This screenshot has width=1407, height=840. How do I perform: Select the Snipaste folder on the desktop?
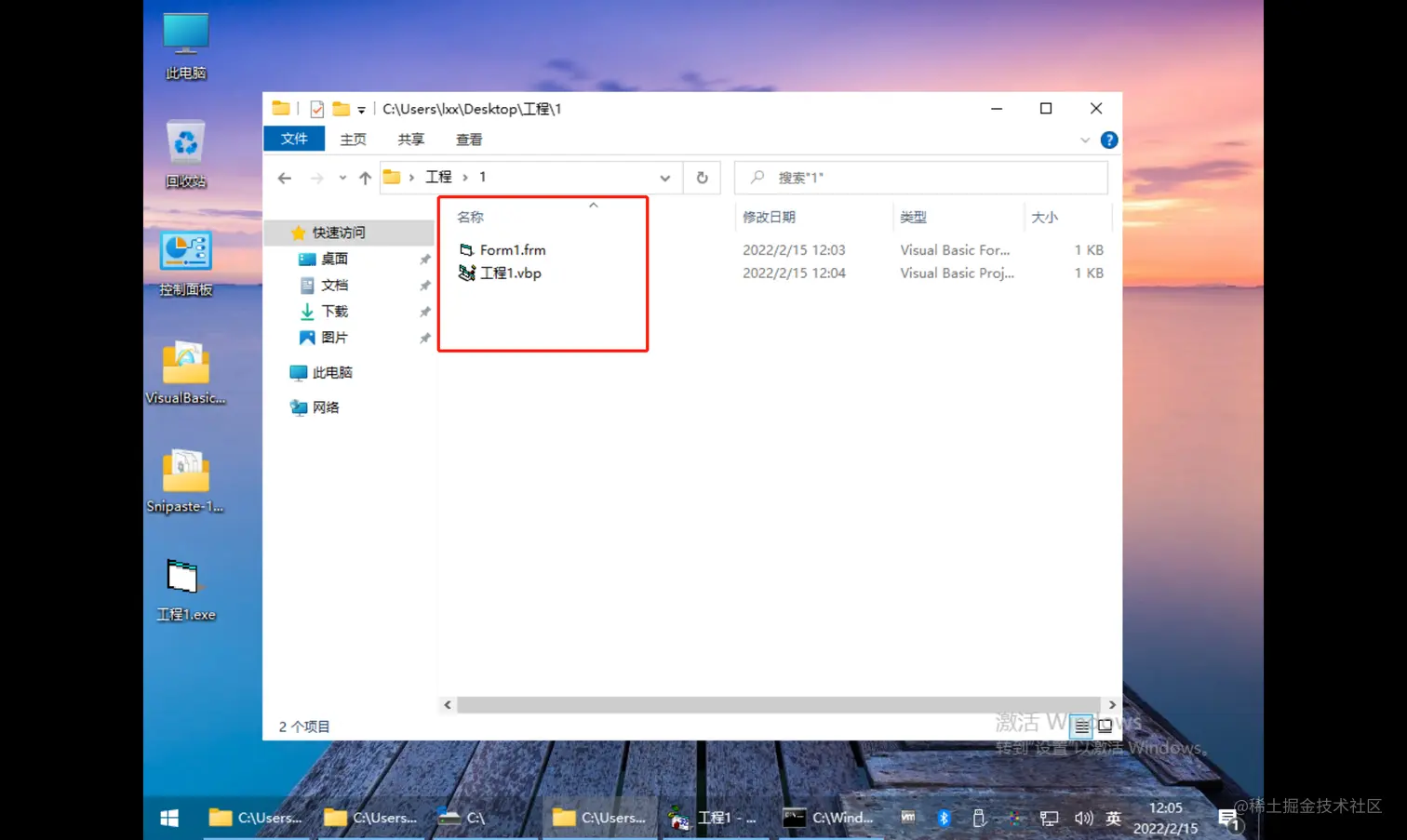185,481
